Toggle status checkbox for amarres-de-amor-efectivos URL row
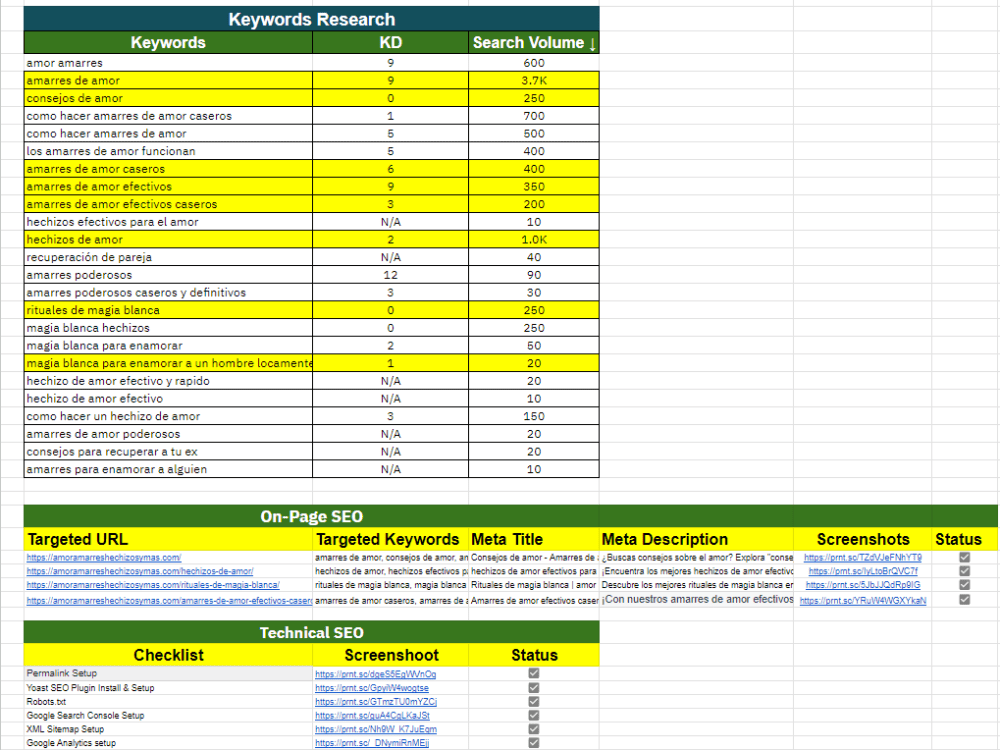 [964, 599]
